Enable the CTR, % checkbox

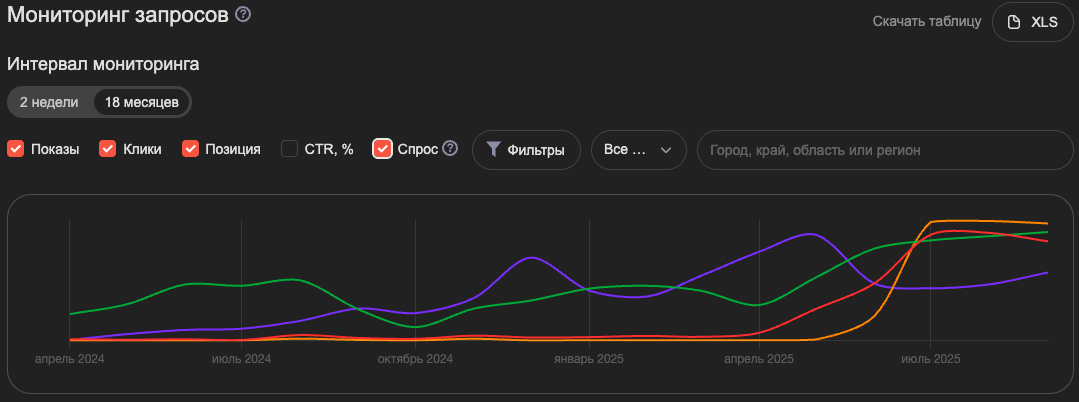point(289,149)
